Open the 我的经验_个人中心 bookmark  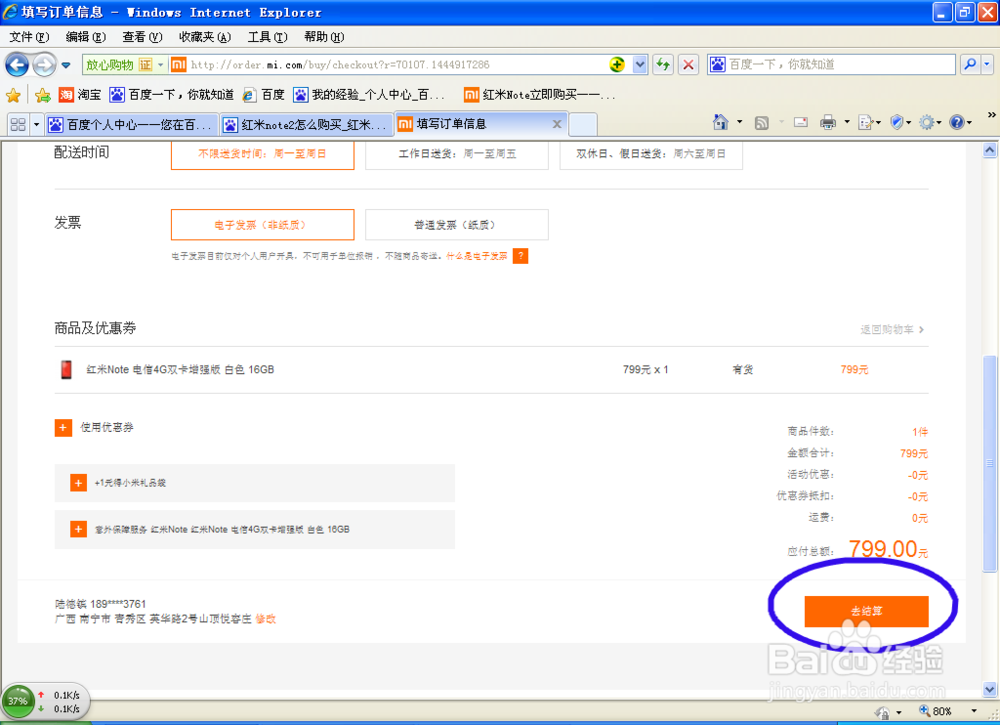[x=369, y=95]
